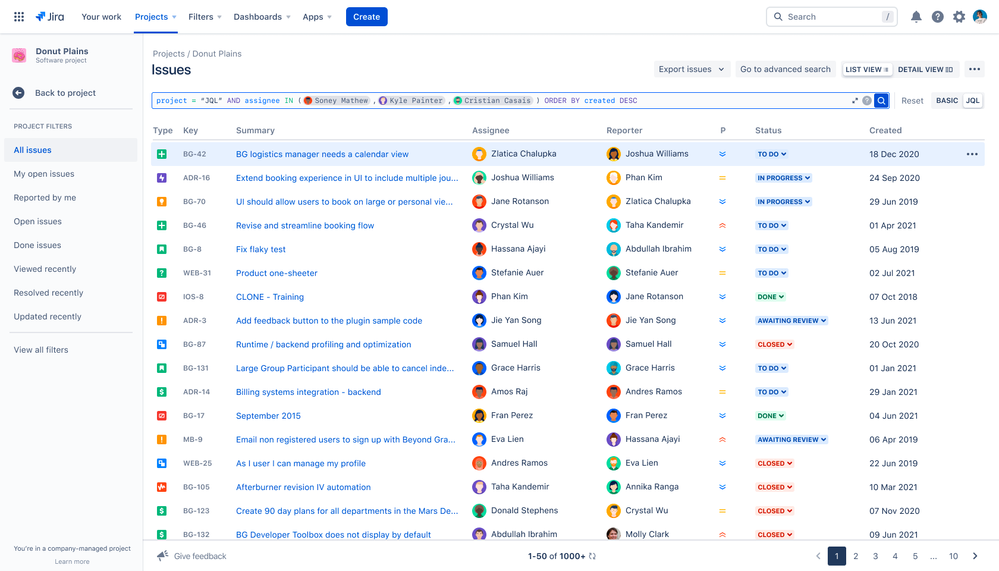Open more actions menu for BG-42 row
The image size is (999, 571).
[x=972, y=154]
